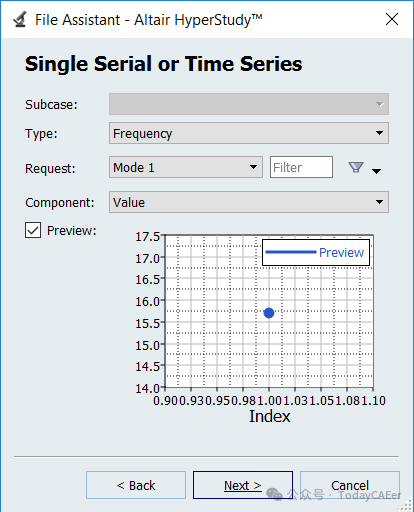Go to the Next page
Viewport: 414px width, 512px height.
click(x=243, y=485)
